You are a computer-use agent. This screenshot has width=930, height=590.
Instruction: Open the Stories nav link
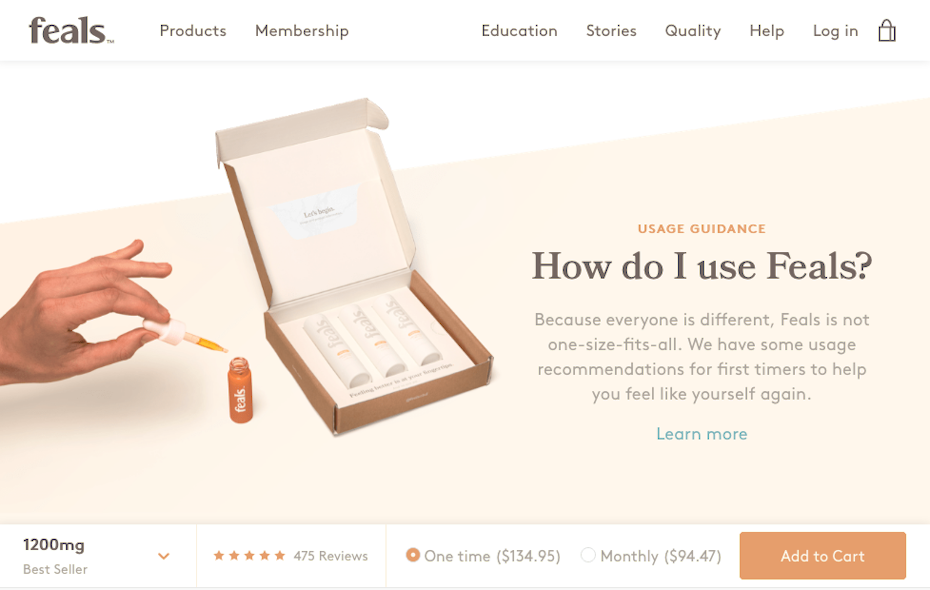click(x=611, y=31)
